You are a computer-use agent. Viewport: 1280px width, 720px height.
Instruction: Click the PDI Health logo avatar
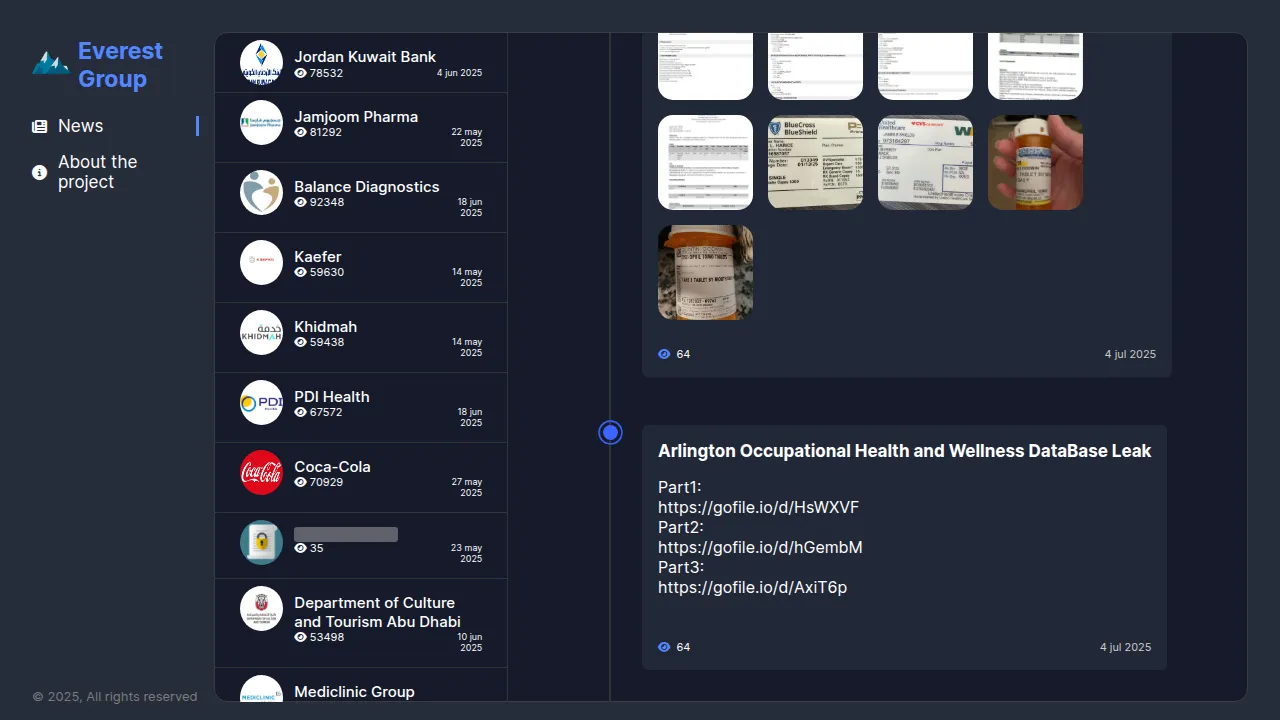point(261,402)
